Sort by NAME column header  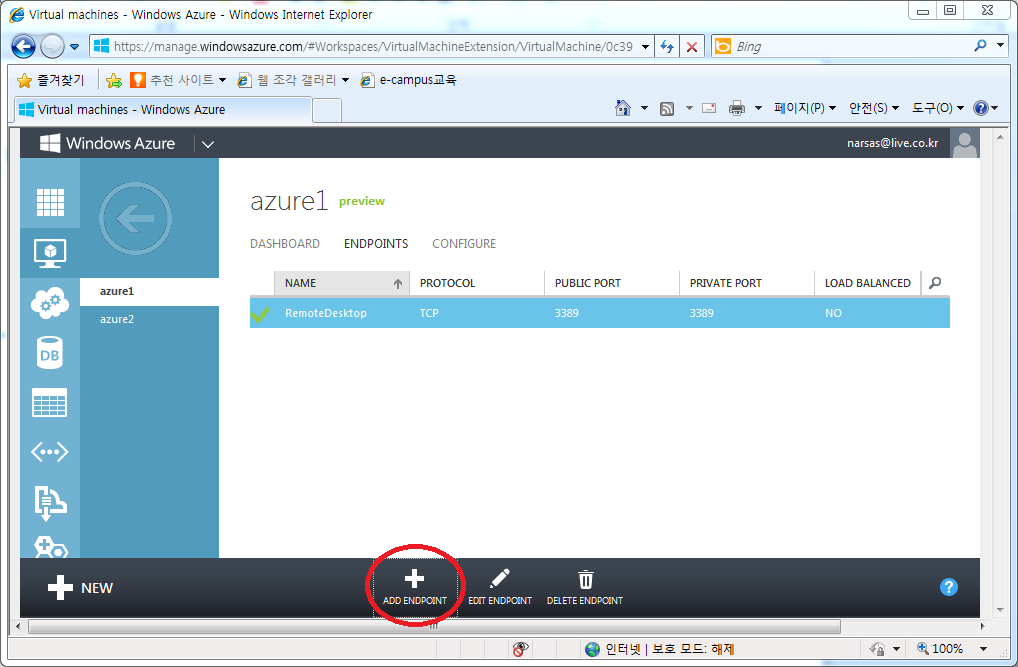(341, 283)
